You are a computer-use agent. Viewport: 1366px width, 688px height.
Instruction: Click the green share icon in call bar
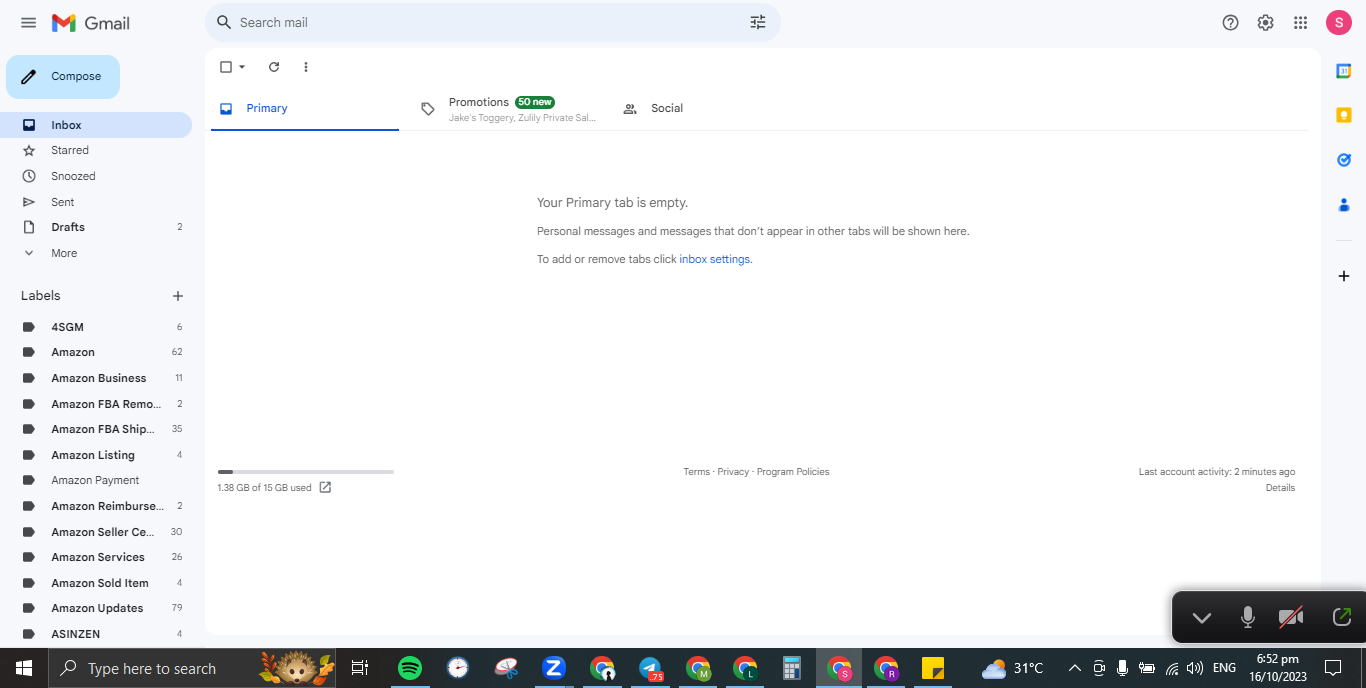click(1342, 618)
